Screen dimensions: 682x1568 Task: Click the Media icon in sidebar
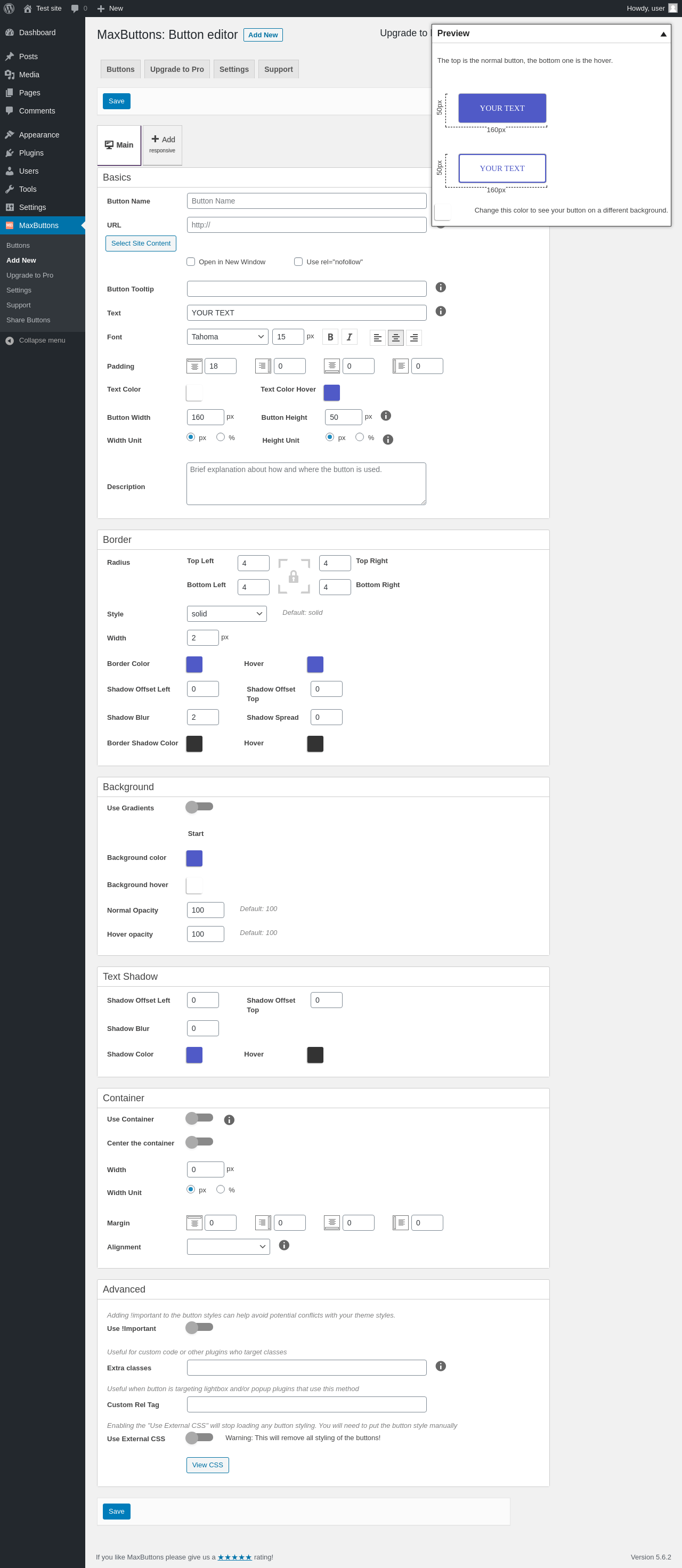tap(10, 75)
